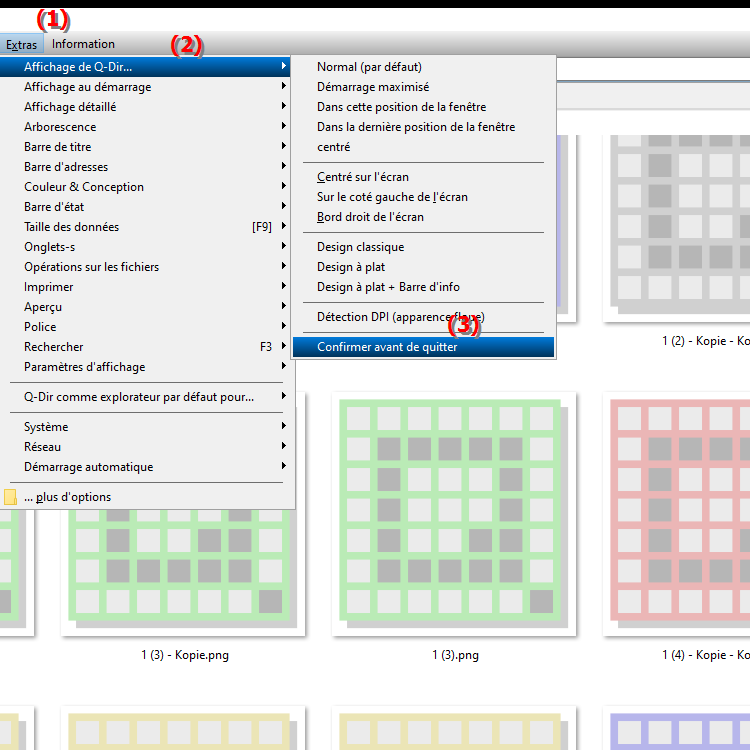Click the folder icon beside plus d'options
750x750 pixels.
pyautogui.click(x=11, y=497)
